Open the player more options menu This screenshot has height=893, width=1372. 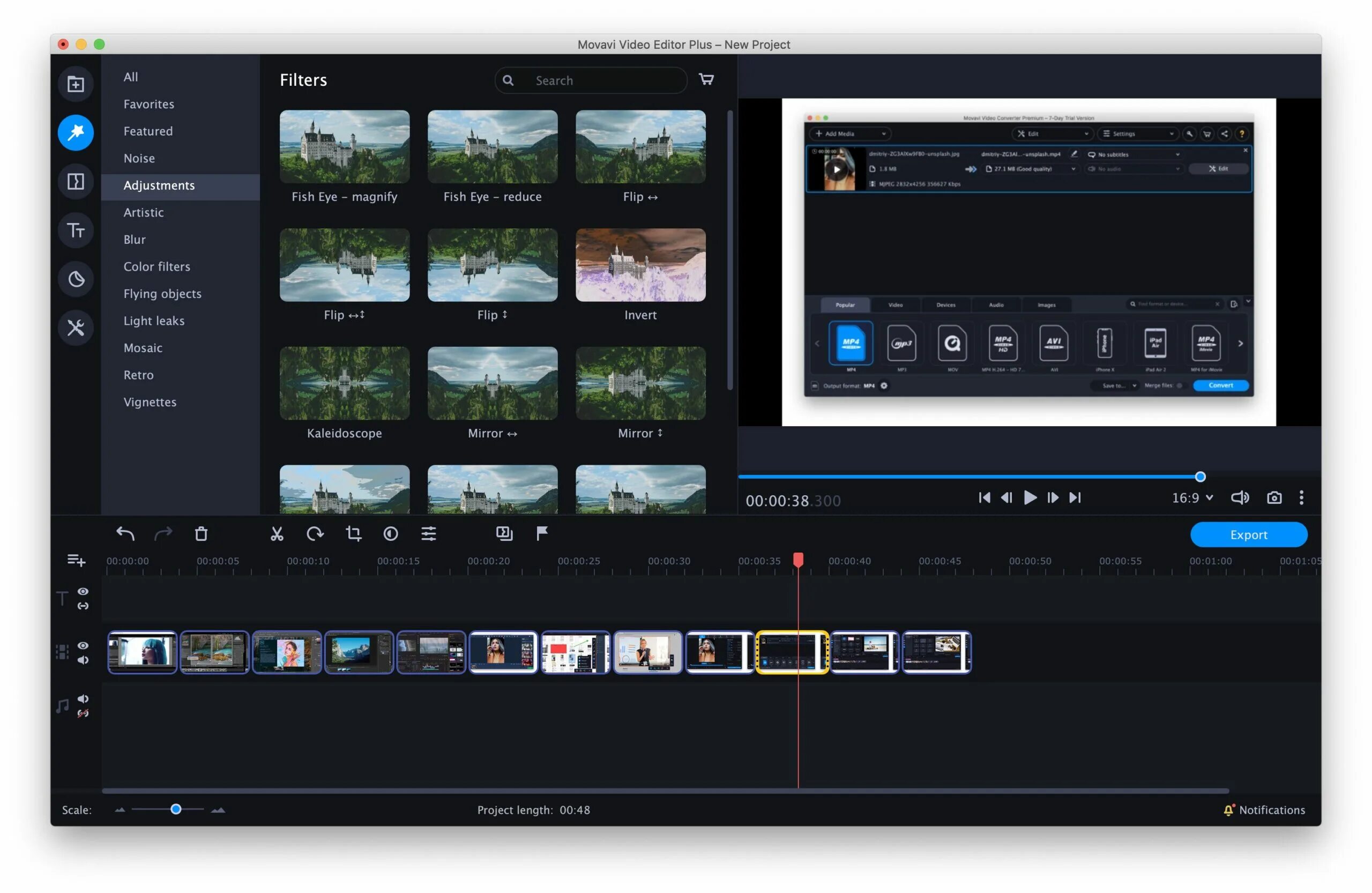(x=1301, y=497)
